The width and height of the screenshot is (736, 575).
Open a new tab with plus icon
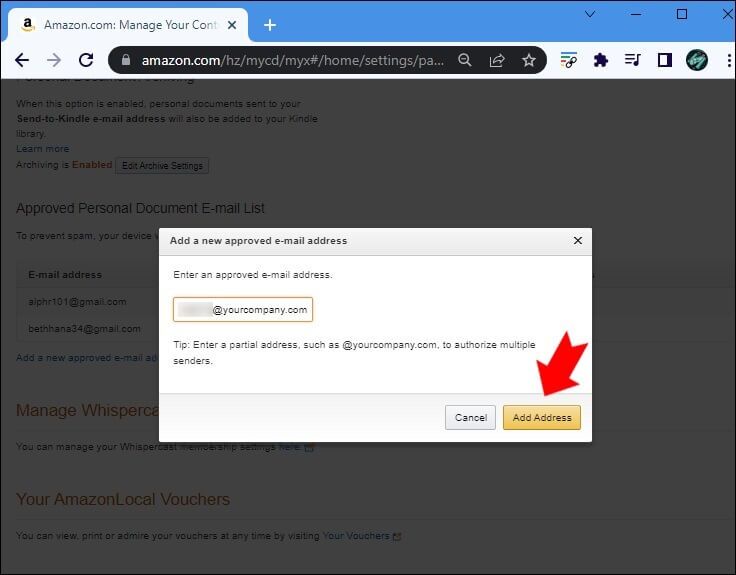[x=270, y=25]
